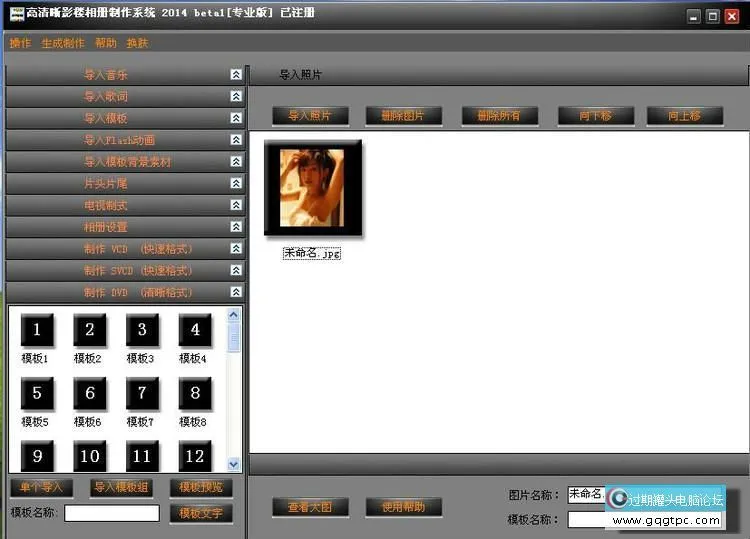Click the 导入Flash动画 panel header
The height and width of the screenshot is (539, 750).
coord(125,140)
